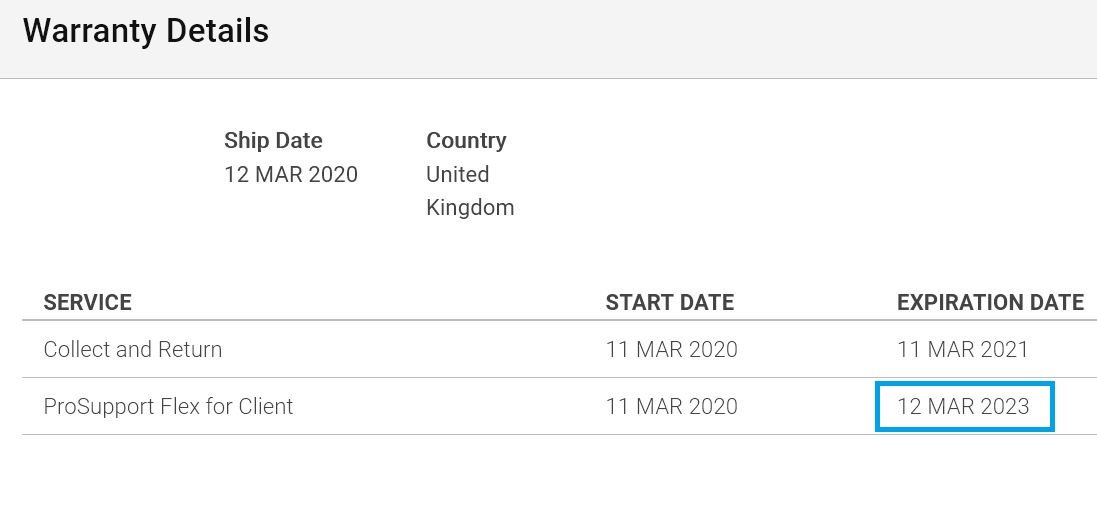Click the word "Client" in the second row

coord(266,406)
